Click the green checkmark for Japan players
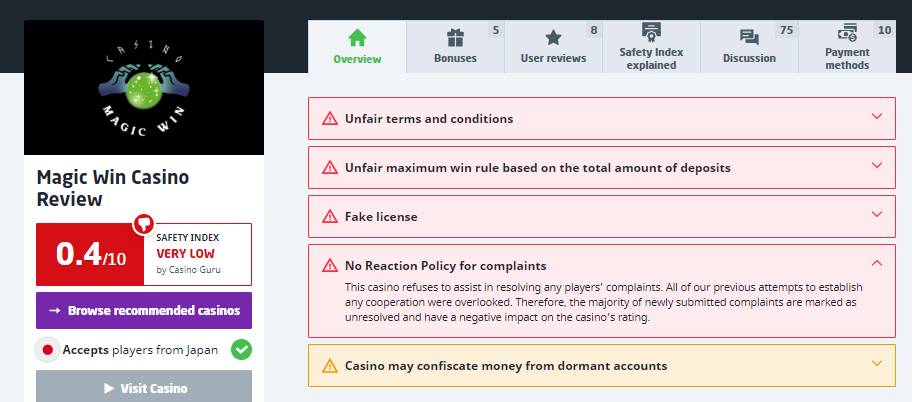The image size is (912, 402). 241,350
